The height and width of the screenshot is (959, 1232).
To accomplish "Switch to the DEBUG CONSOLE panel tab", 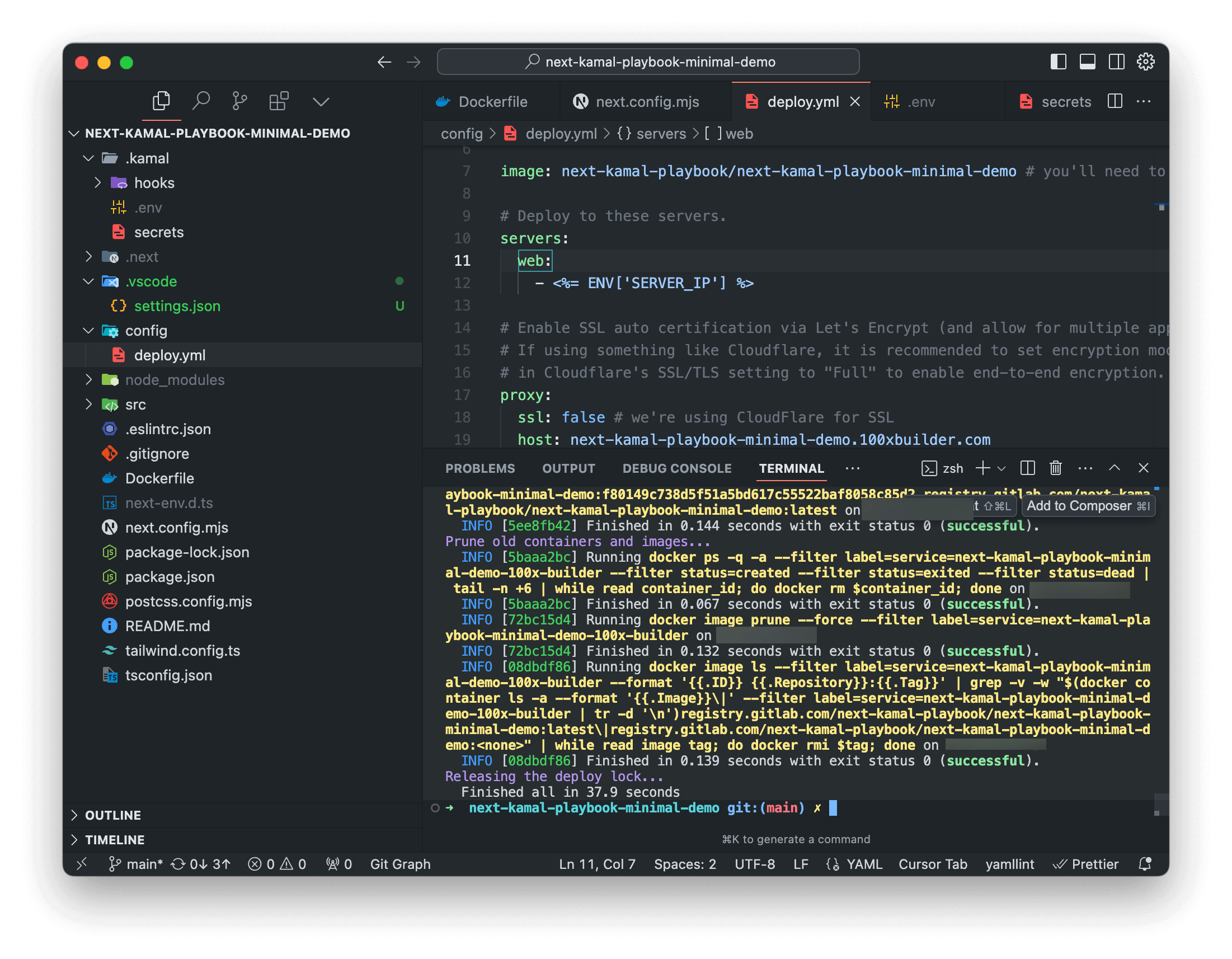I will coord(677,469).
